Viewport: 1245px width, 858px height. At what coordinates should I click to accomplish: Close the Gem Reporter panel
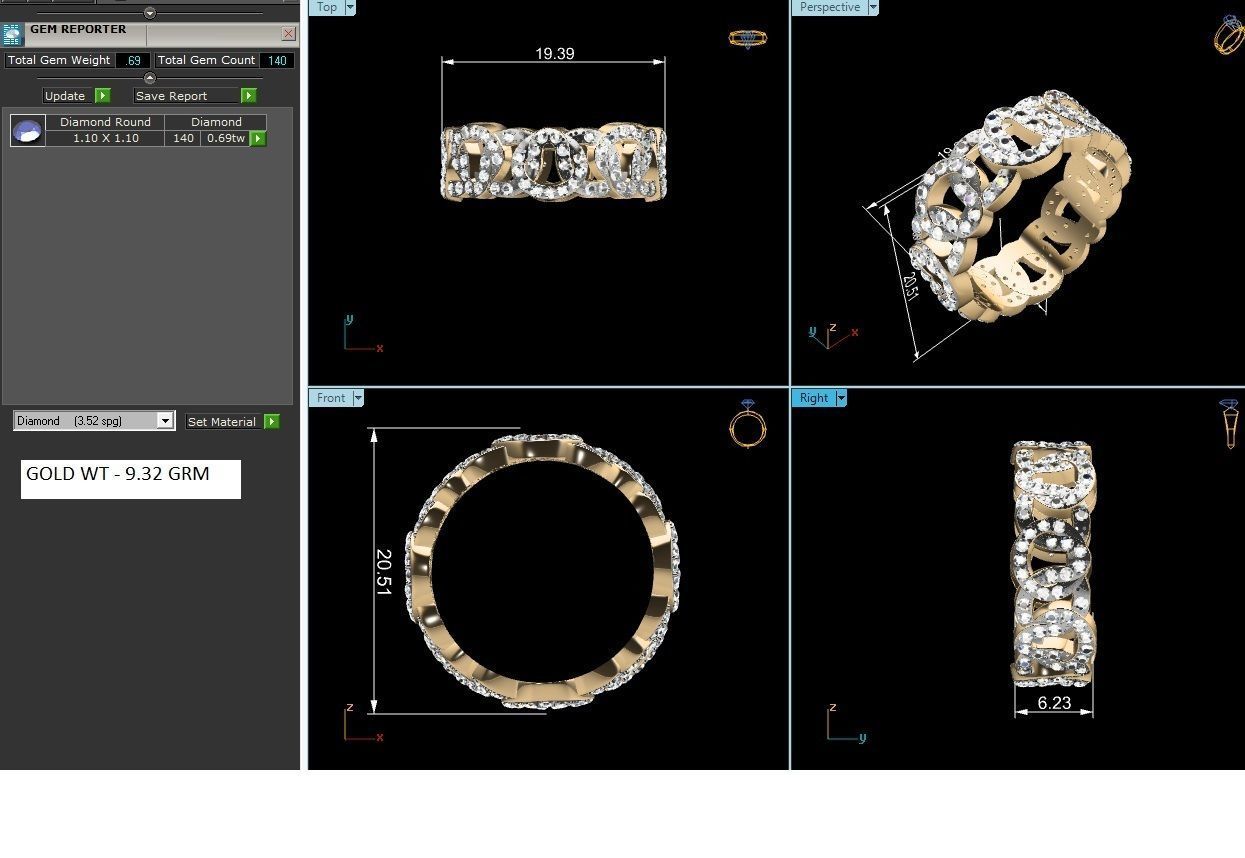coord(288,33)
